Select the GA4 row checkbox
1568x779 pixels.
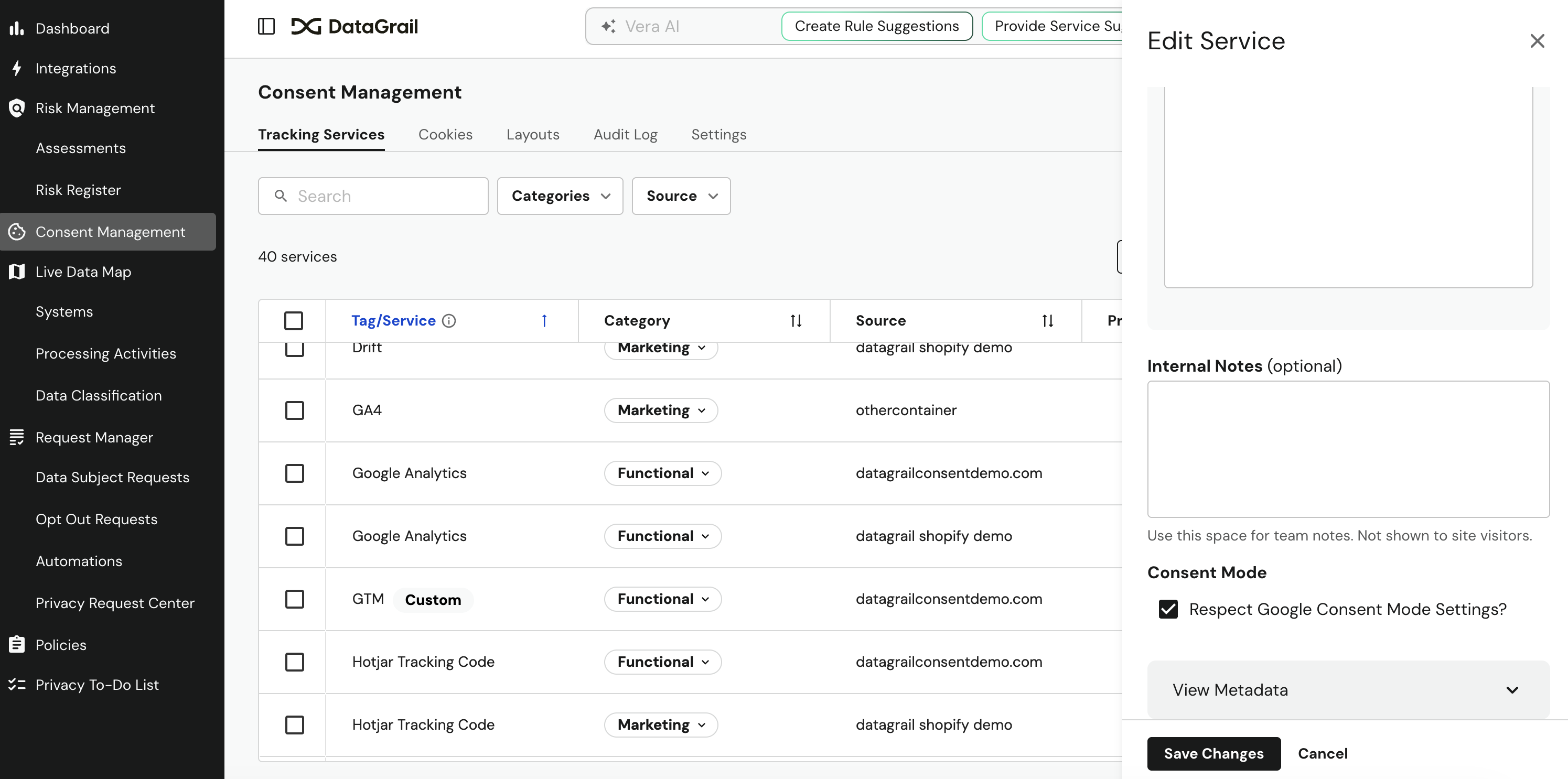[295, 410]
